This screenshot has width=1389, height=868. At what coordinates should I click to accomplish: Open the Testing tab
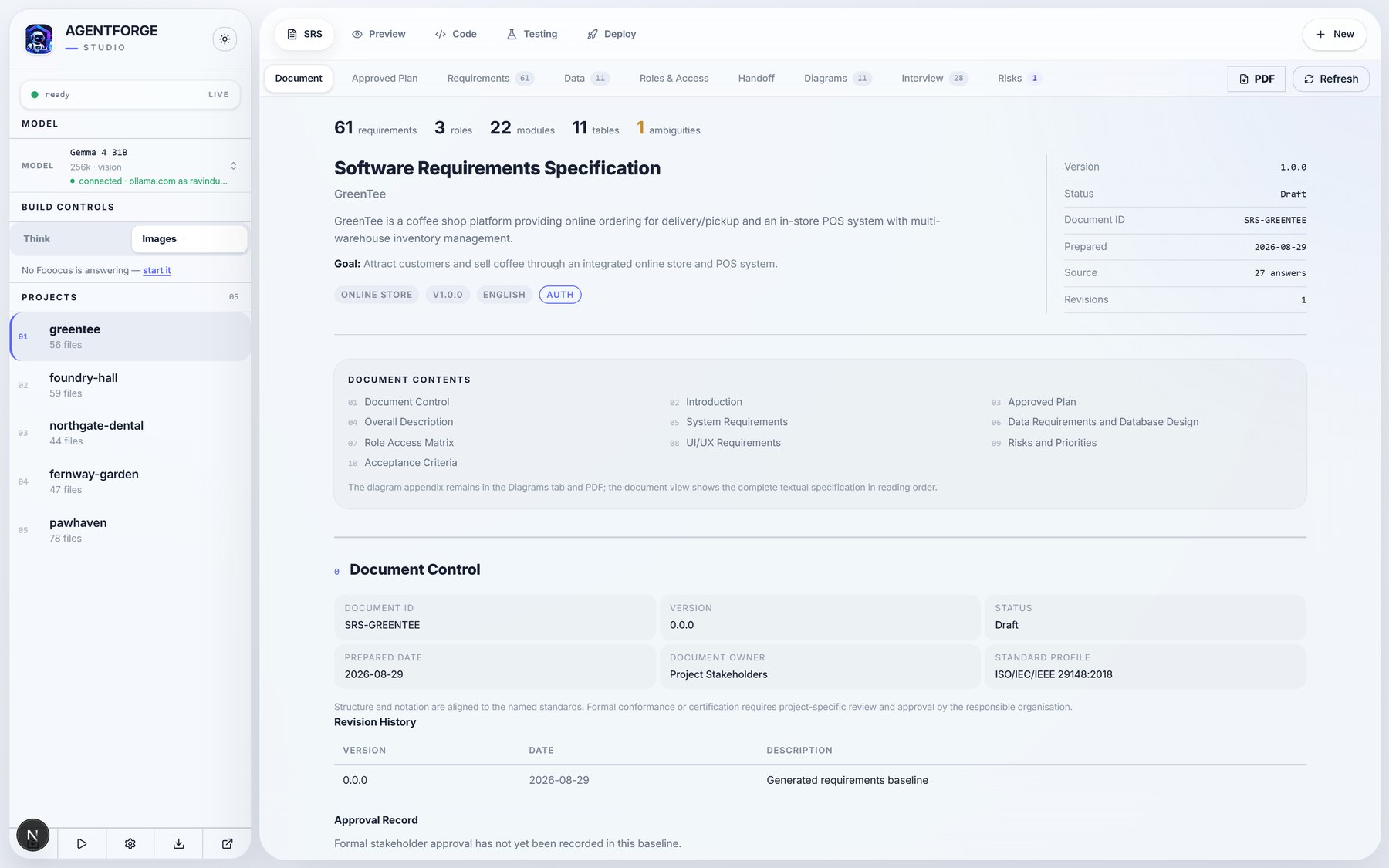click(532, 34)
